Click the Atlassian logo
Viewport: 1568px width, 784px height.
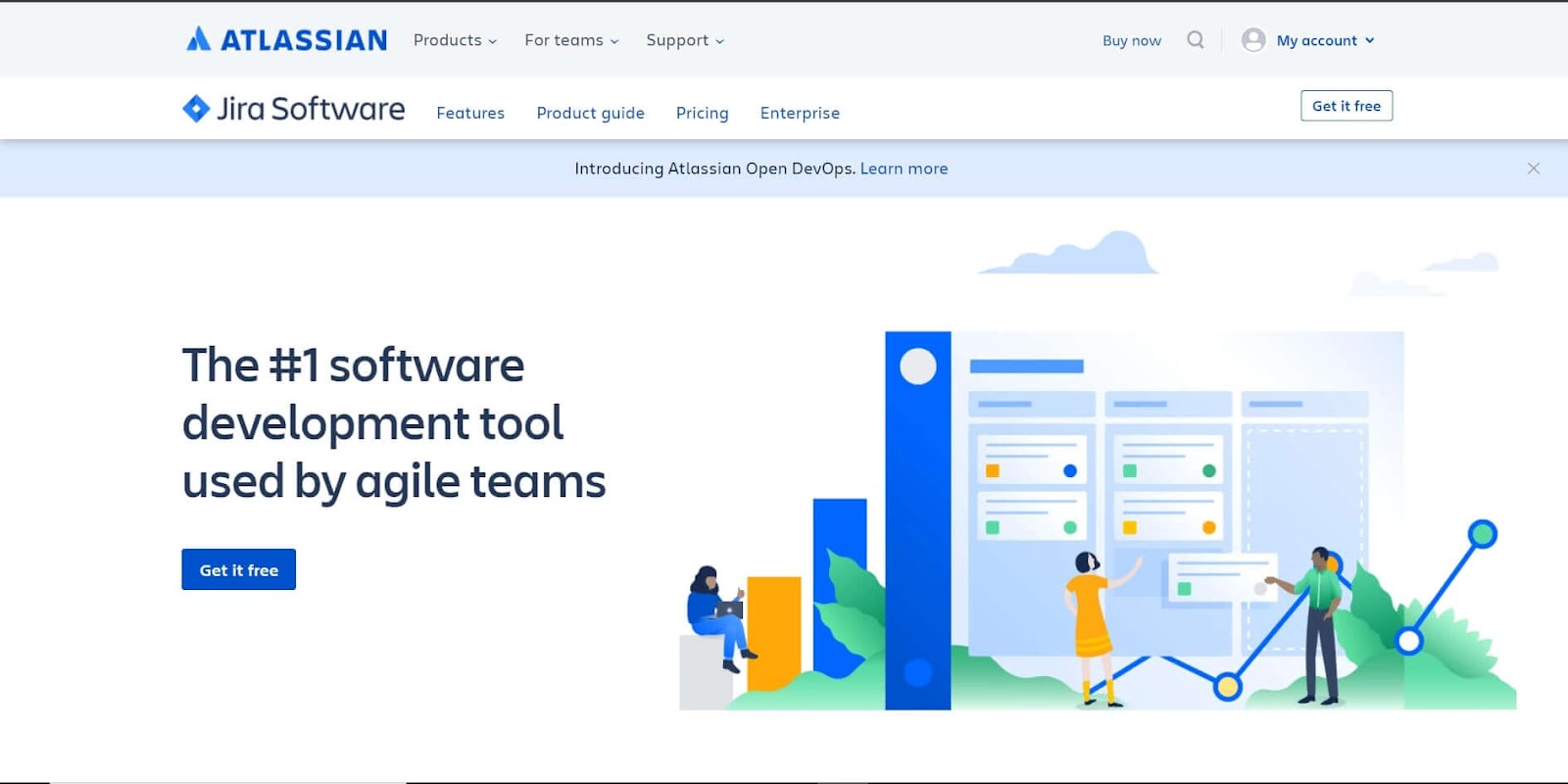pyautogui.click(x=286, y=39)
